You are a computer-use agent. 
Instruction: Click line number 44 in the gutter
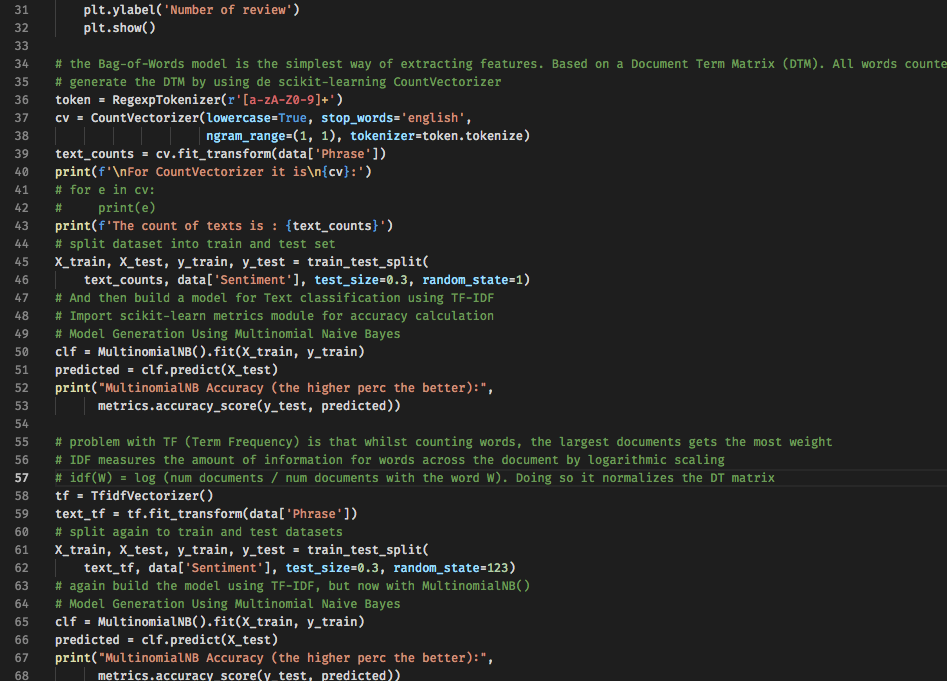pos(22,244)
